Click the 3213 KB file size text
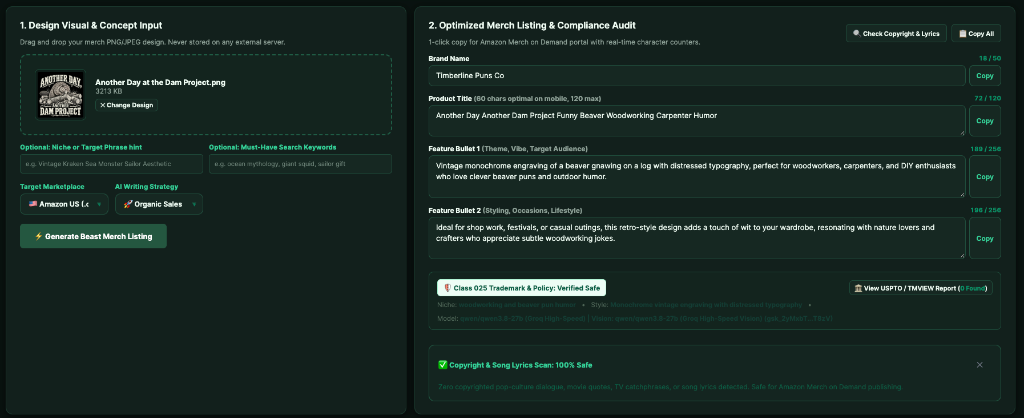1024x418 pixels. click(x=108, y=91)
